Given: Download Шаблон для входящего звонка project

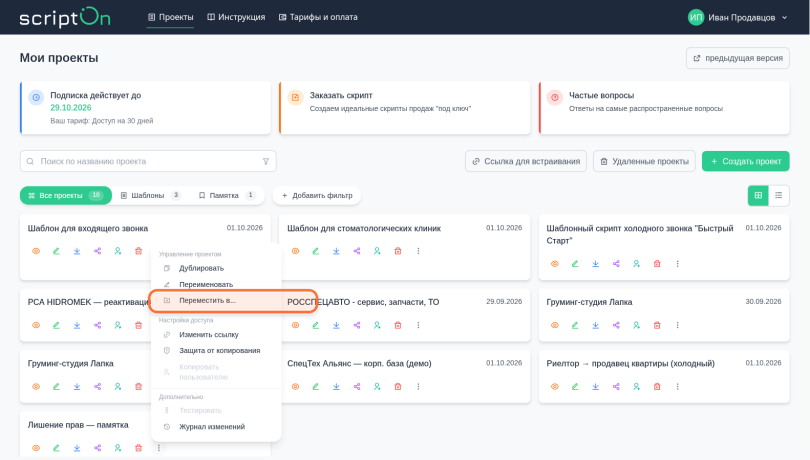Looking at the screenshot, I should coord(77,251).
